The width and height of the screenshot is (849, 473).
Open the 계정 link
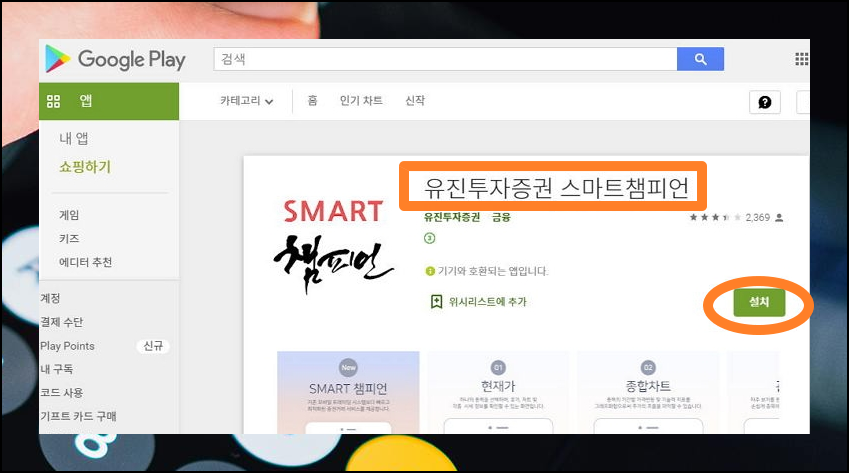click(50, 298)
